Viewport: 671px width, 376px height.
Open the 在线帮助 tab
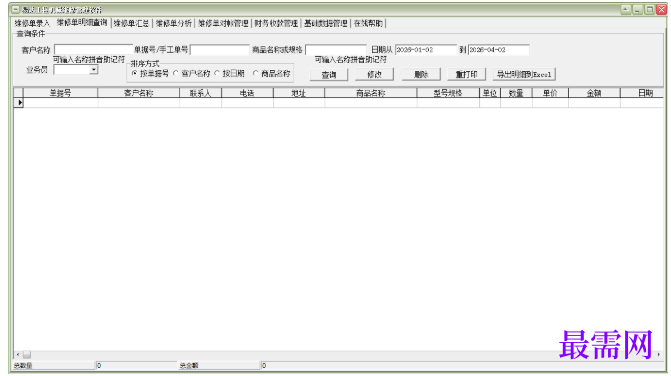pyautogui.click(x=368, y=23)
